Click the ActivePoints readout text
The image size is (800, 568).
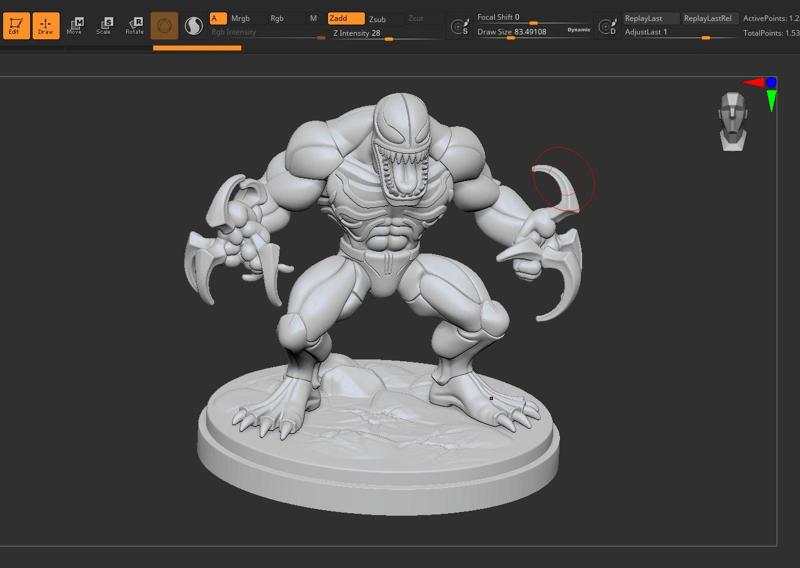(x=771, y=18)
